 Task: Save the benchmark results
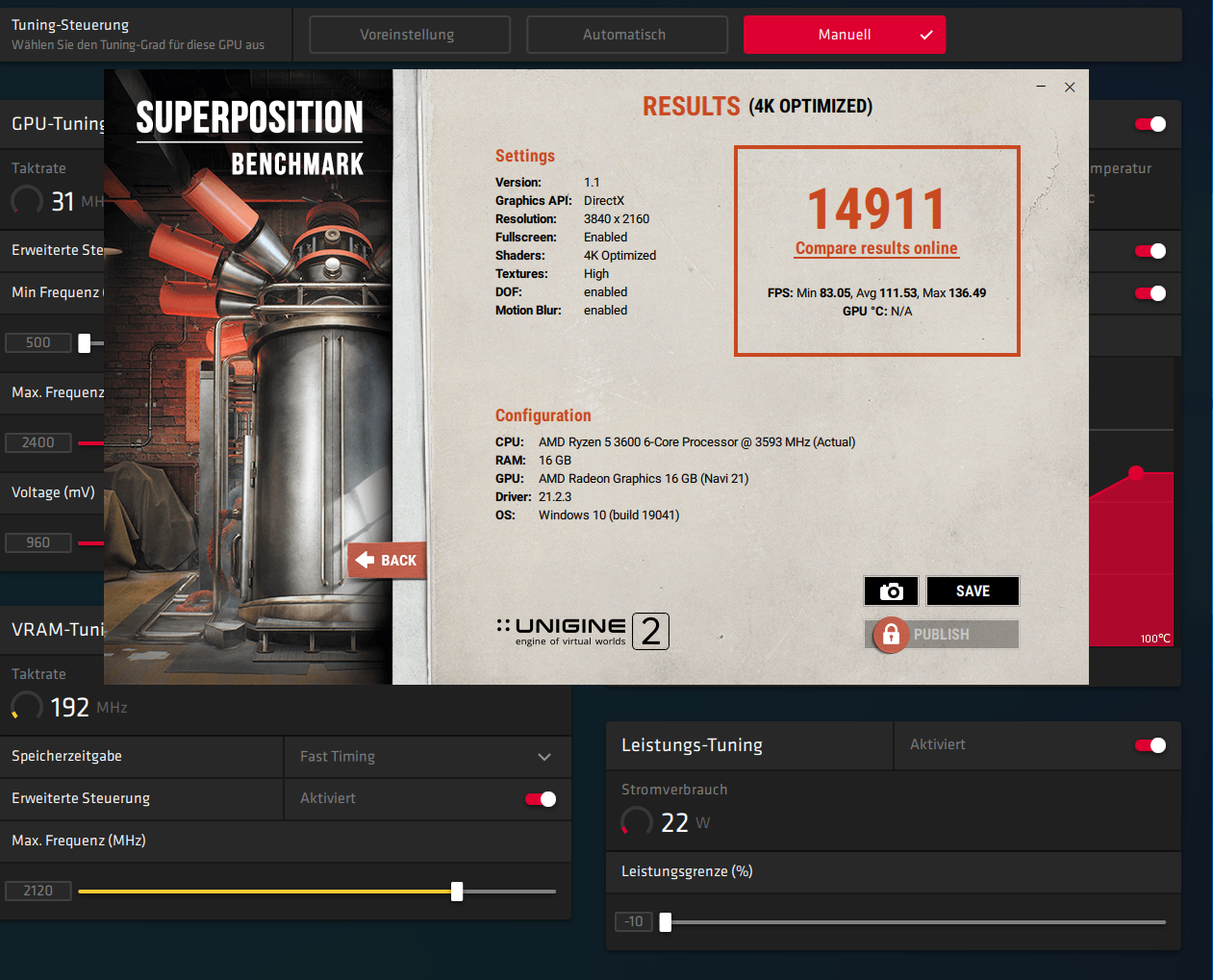click(973, 591)
